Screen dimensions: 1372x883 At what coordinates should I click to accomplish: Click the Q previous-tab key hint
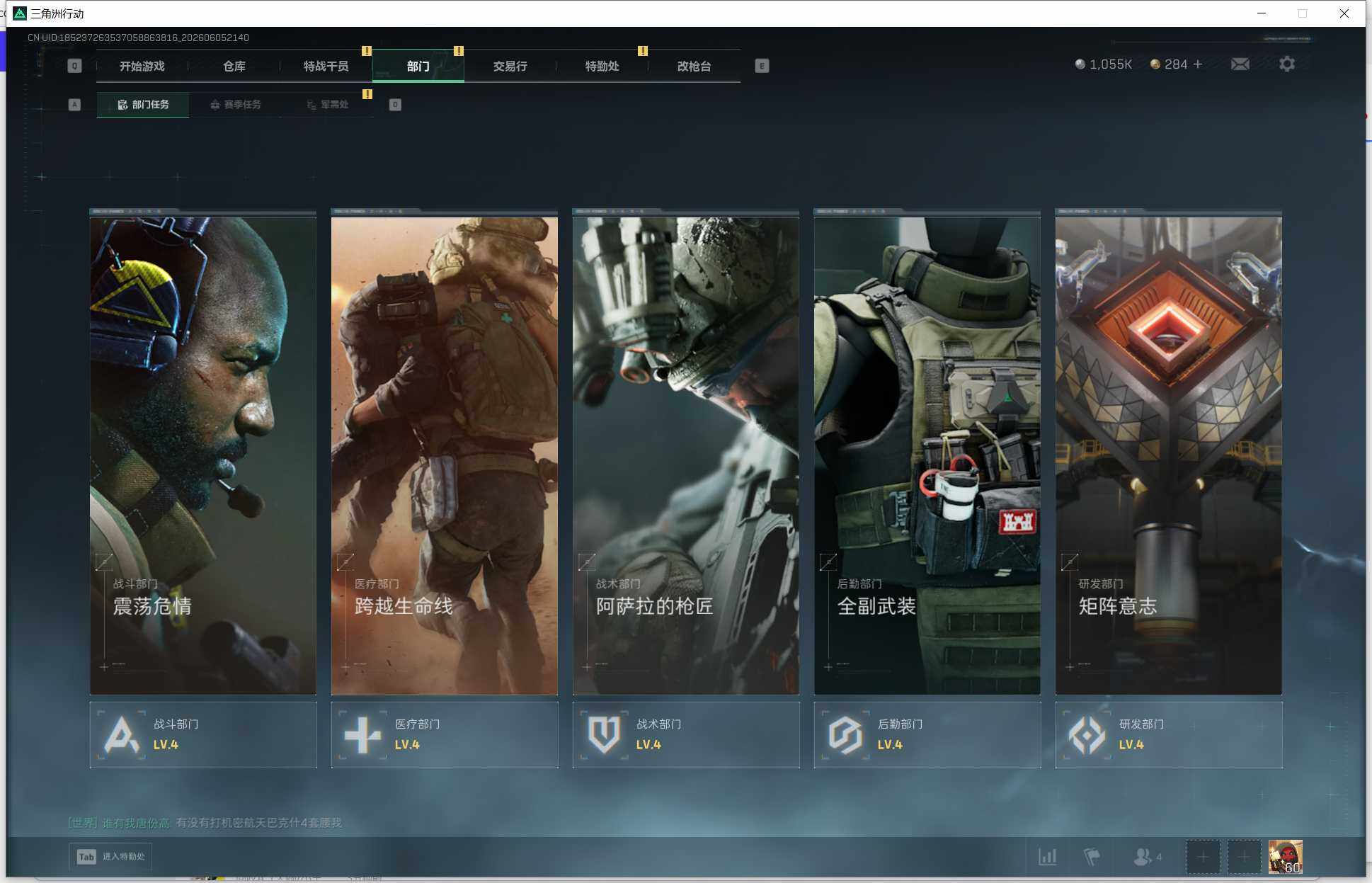coord(74,66)
